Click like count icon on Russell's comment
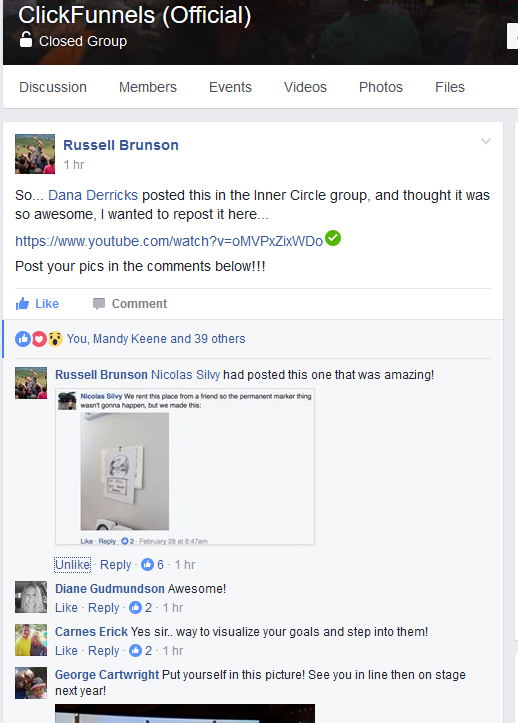Image resolution: width=518 pixels, height=723 pixels. (147, 564)
